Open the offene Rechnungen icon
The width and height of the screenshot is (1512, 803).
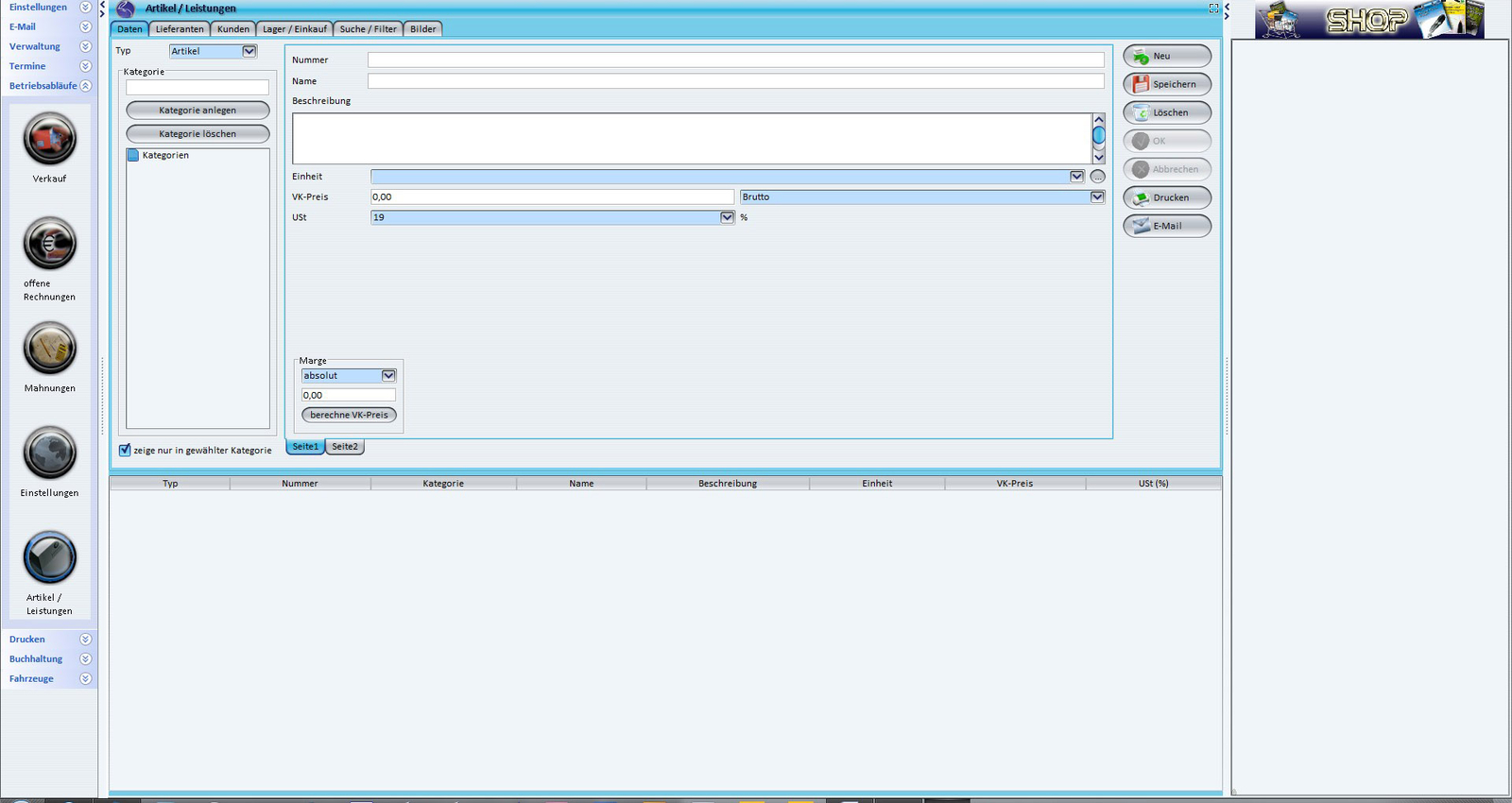[49, 244]
